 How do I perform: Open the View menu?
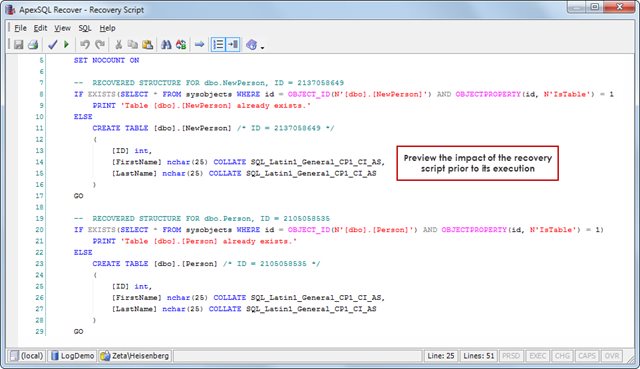coord(62,28)
